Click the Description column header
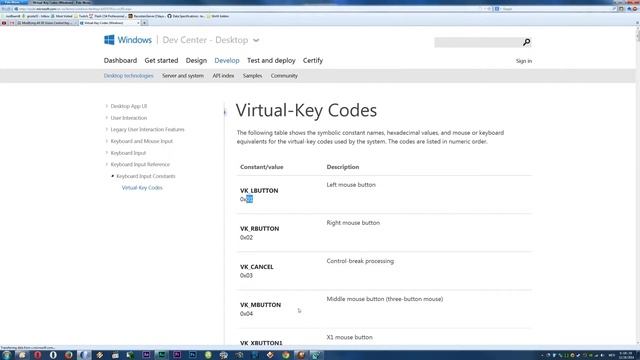Image resolution: width=640 pixels, height=360 pixels. point(343,167)
